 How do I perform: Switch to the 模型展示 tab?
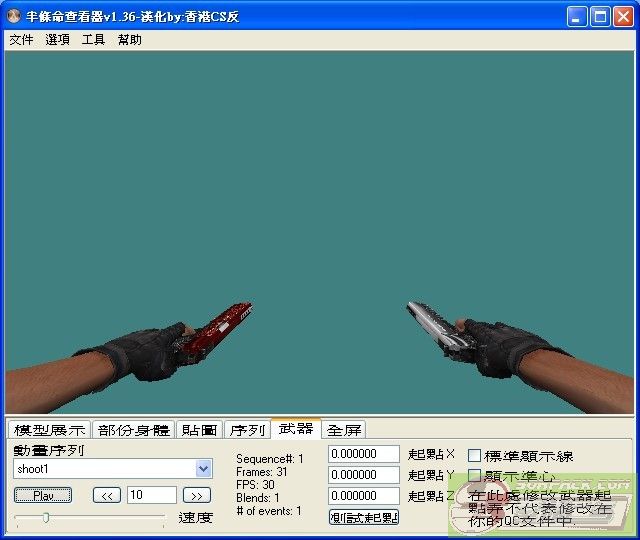[49, 430]
